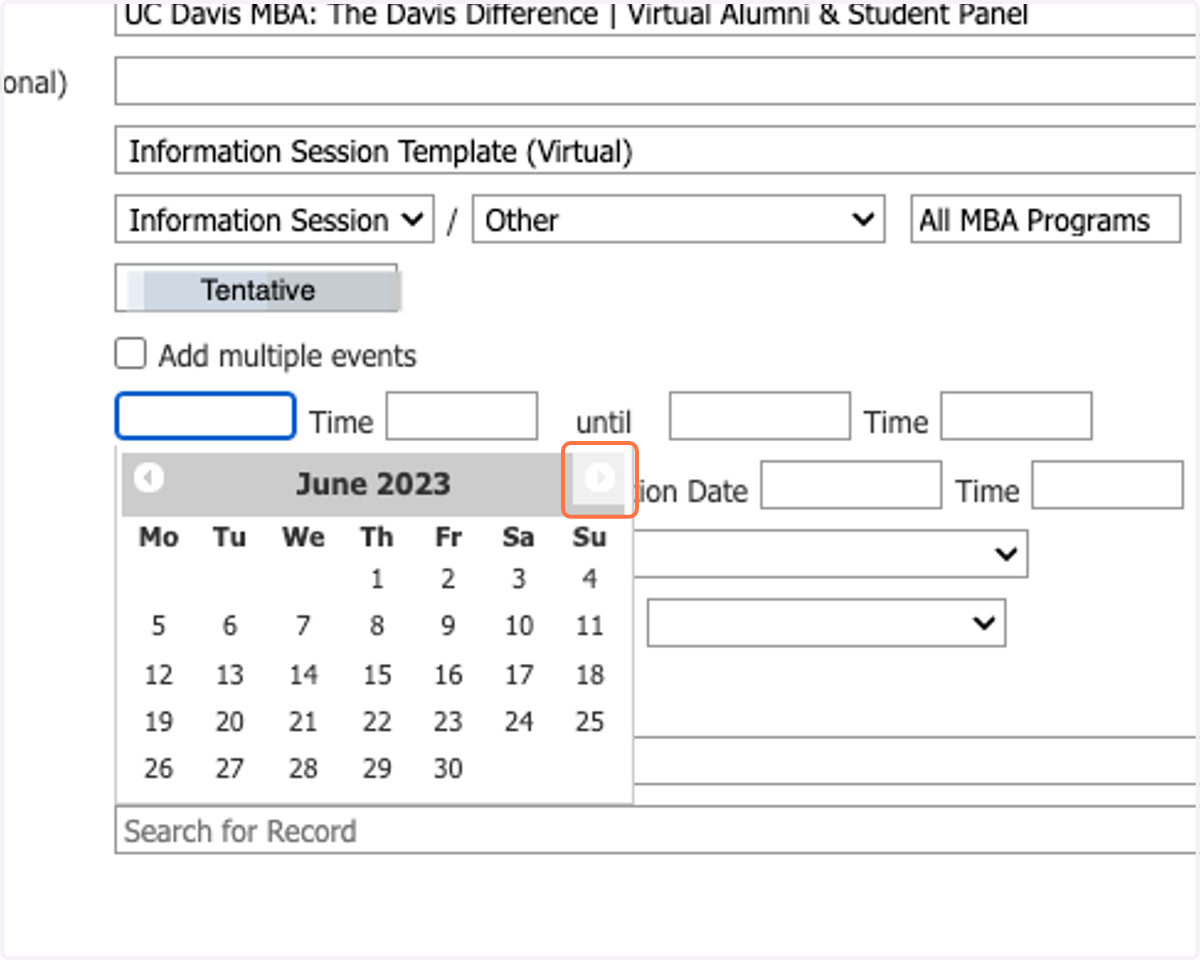Select June 29 in the calendar
Screen dimensions: 1200x960
377,768
